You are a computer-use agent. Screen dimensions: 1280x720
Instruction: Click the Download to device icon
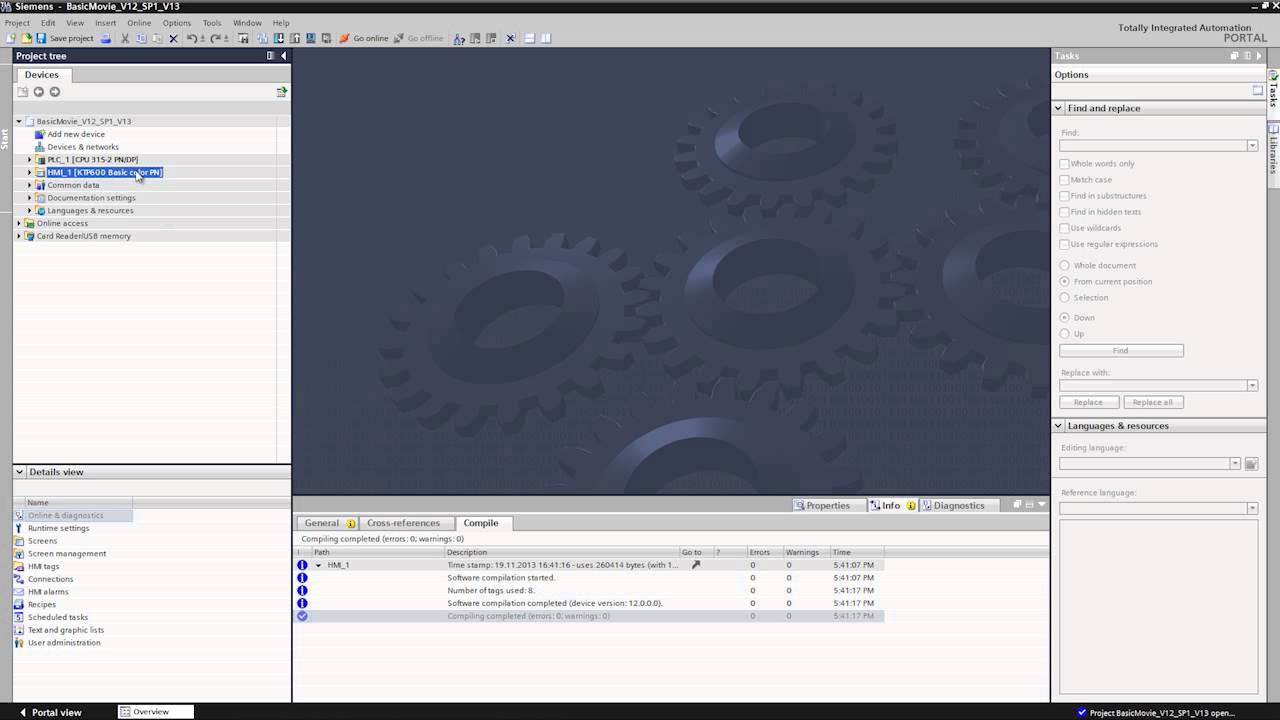279,38
